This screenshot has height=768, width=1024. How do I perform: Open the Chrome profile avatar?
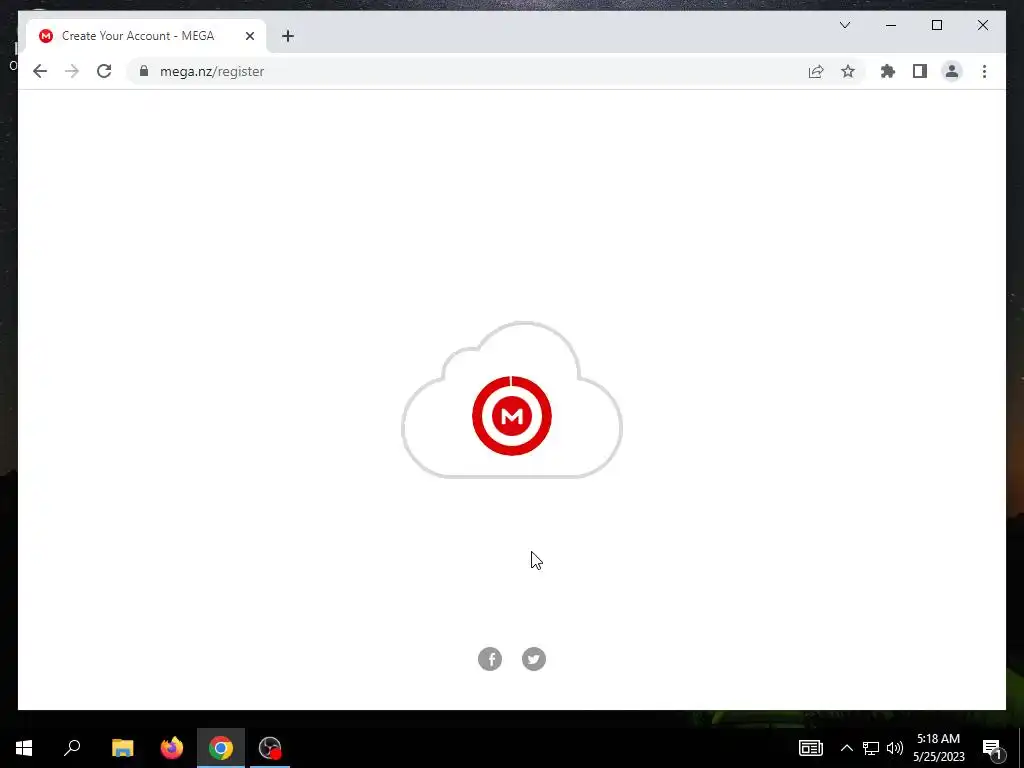[952, 71]
